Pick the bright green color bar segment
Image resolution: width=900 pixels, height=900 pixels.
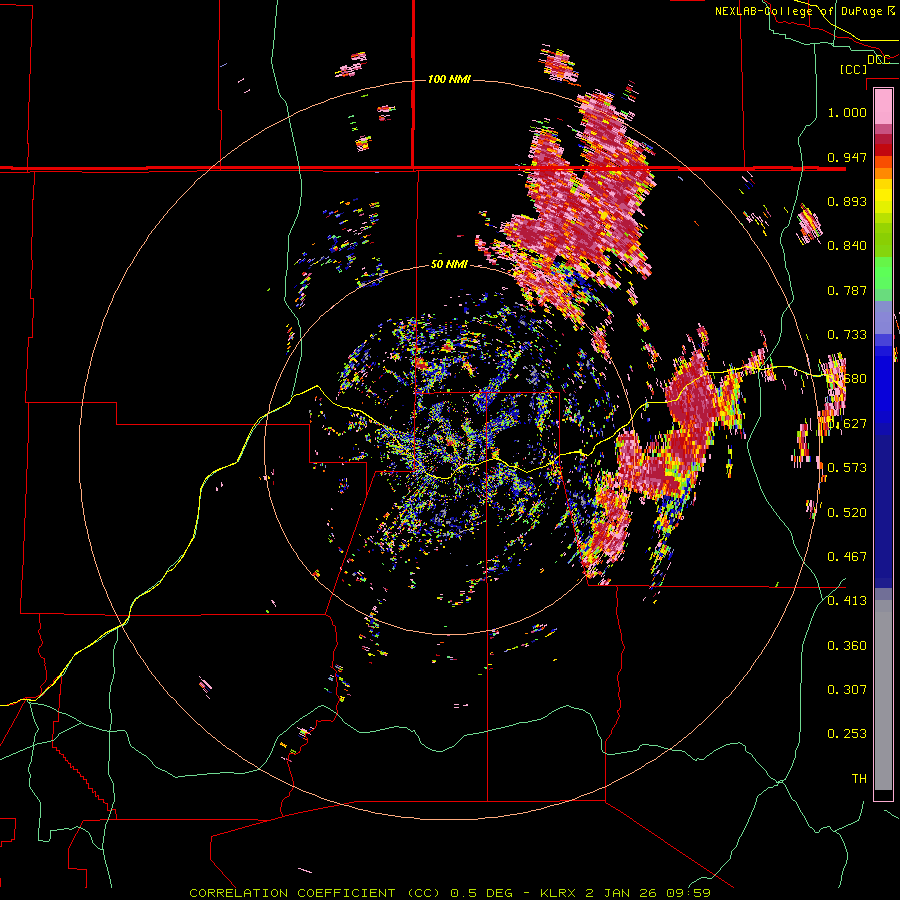883,273
